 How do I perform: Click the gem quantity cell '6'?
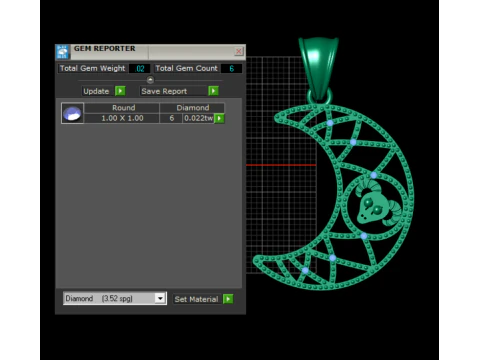[x=172, y=118]
